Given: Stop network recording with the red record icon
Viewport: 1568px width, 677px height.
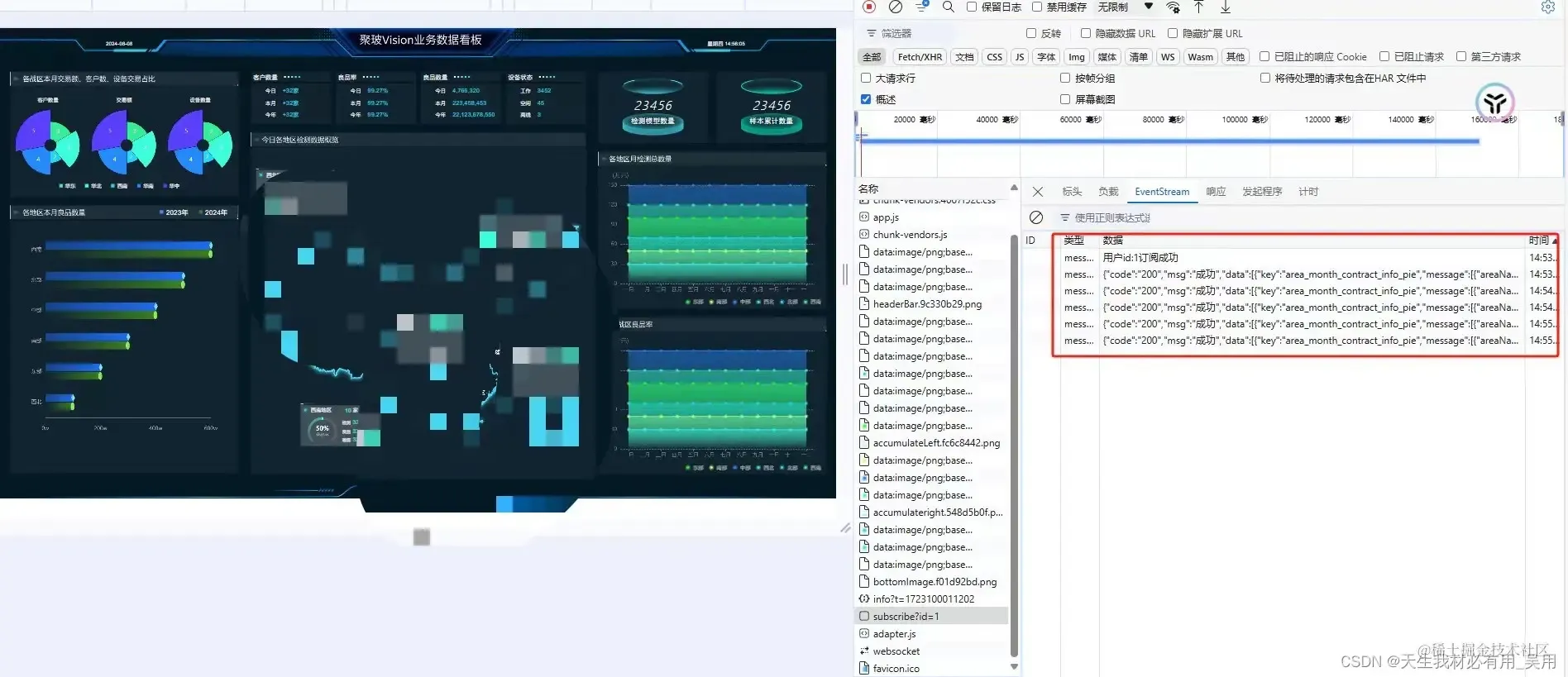Looking at the screenshot, I should (x=869, y=7).
